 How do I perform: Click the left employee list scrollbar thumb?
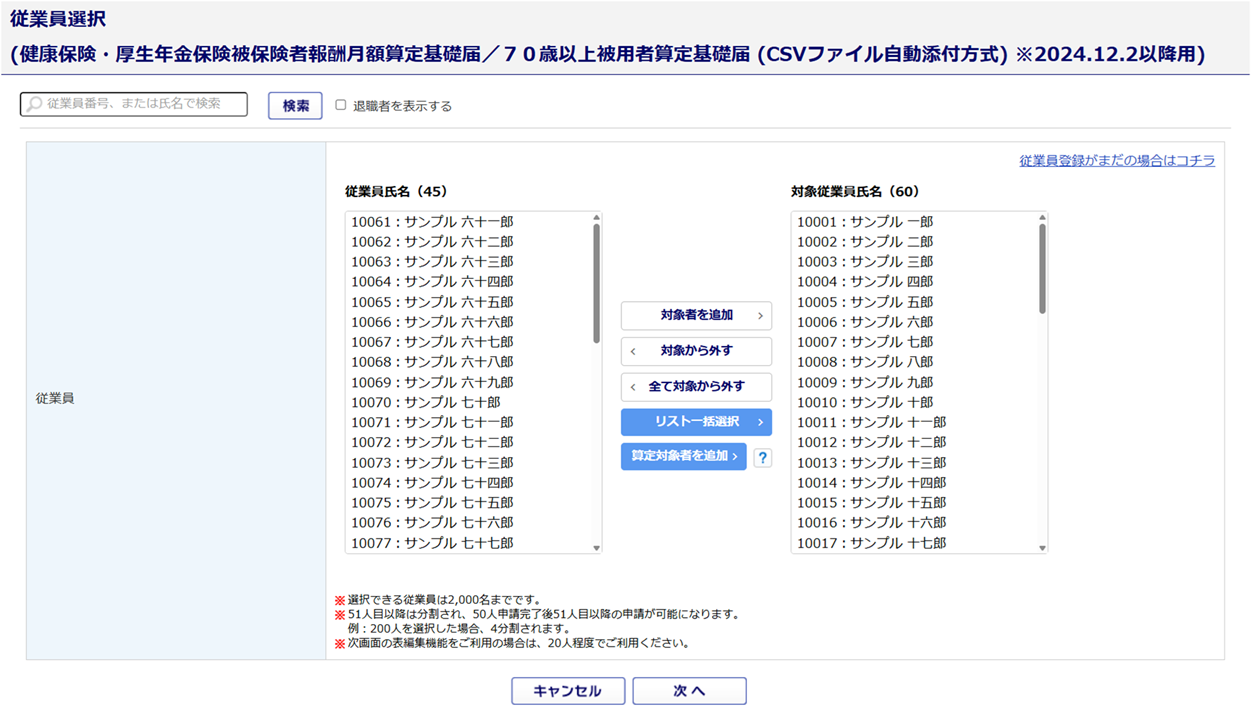pyautogui.click(x=597, y=283)
